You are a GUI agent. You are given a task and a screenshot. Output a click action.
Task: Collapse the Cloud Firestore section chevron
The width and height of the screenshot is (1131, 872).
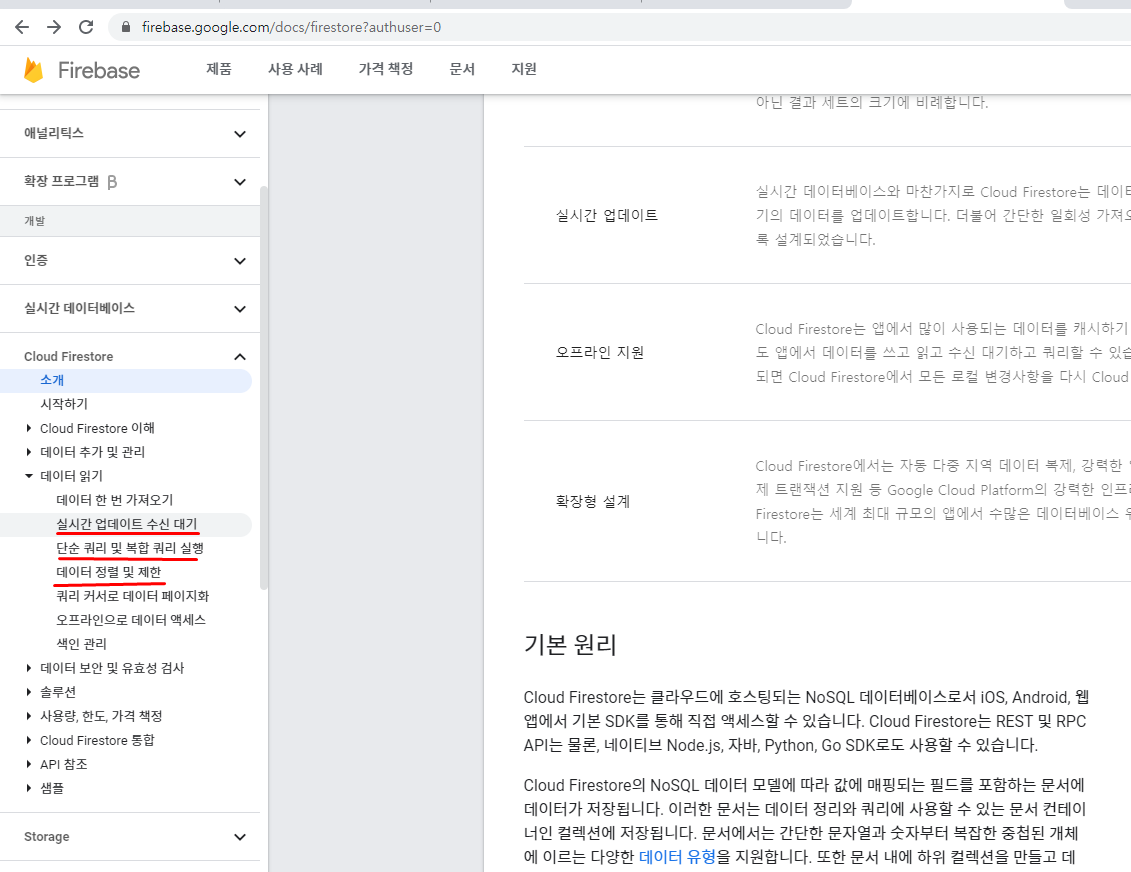coord(240,357)
